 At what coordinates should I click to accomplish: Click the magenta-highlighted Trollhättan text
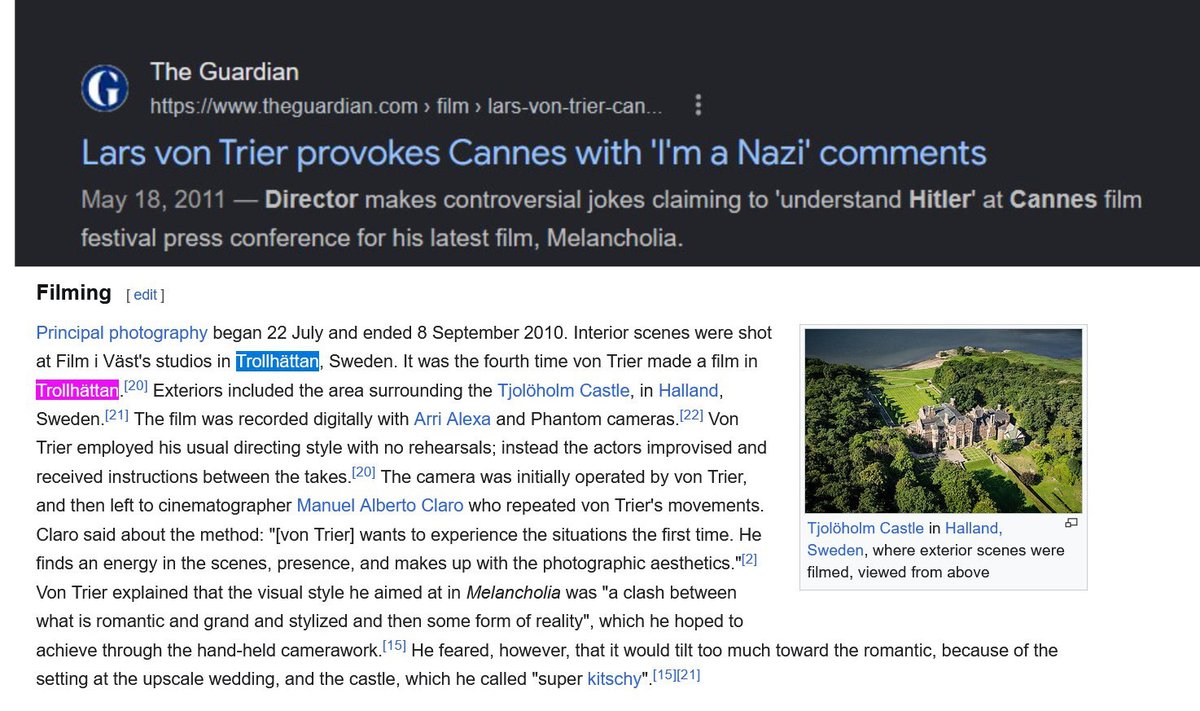pos(78,389)
